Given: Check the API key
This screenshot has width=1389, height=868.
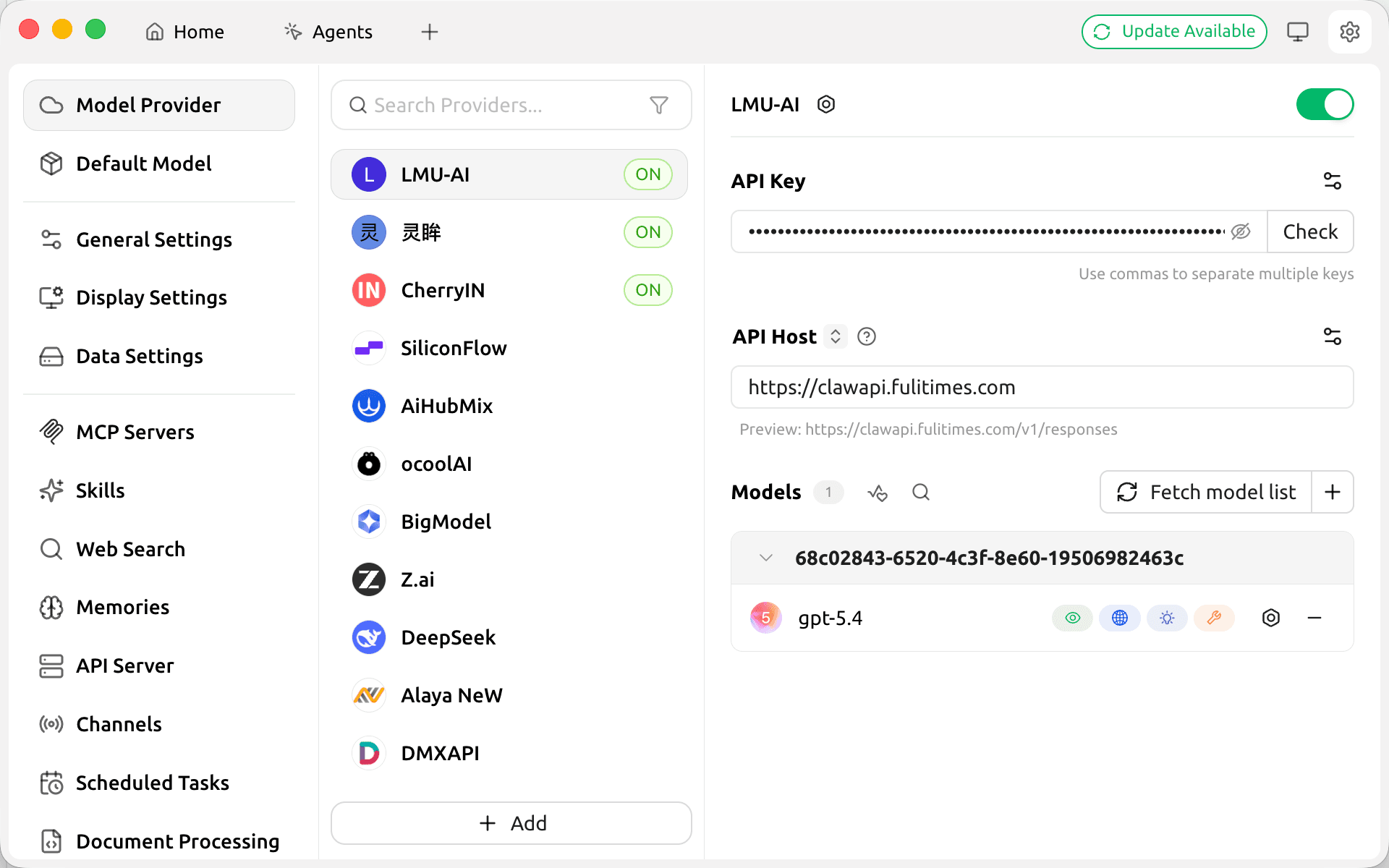Looking at the screenshot, I should tap(1310, 231).
